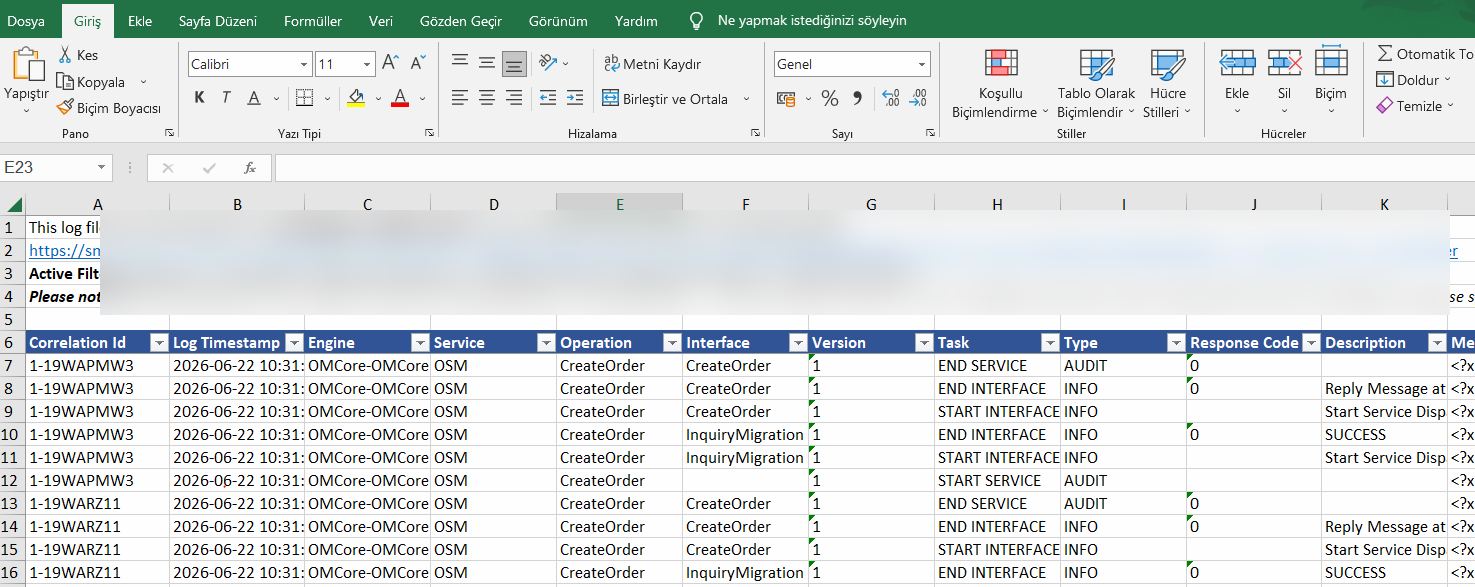Image resolution: width=1475 pixels, height=587 pixels.
Task: Switch to Gözden Geçir tab
Action: point(461,20)
